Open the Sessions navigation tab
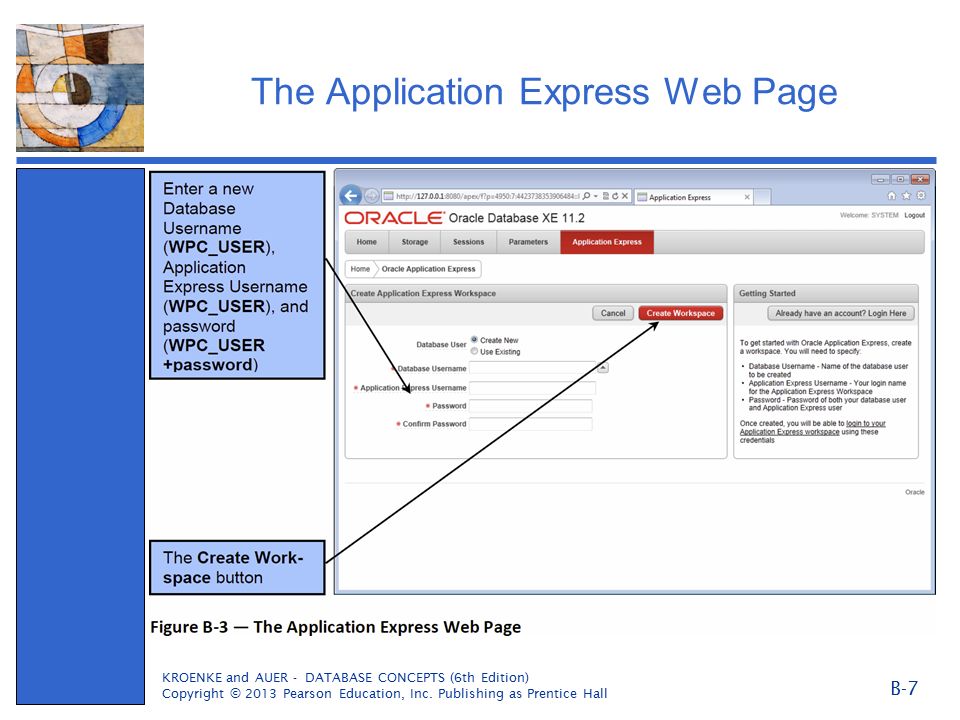Image resolution: width=960 pixels, height=720 pixels. pos(468,242)
